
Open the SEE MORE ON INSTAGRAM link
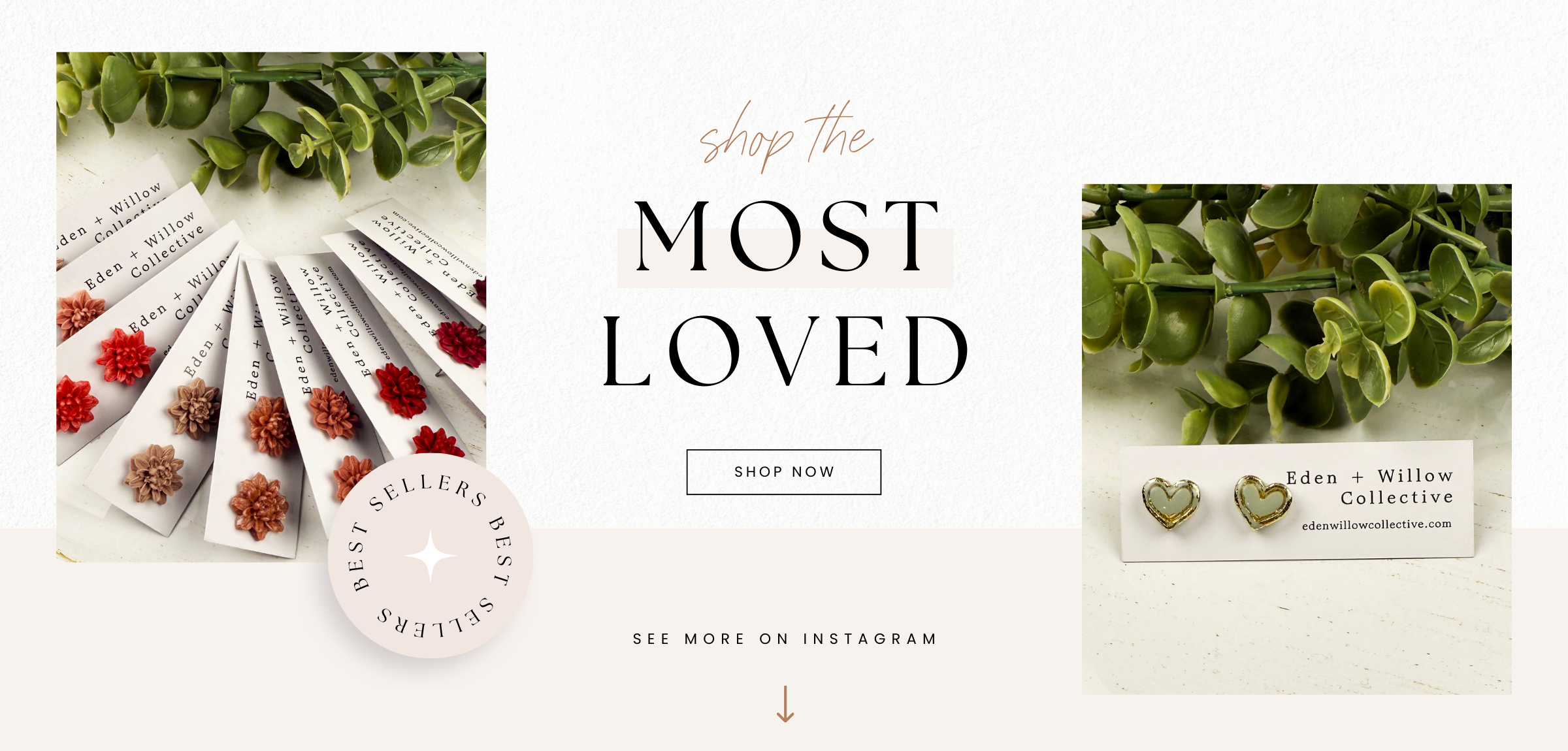click(x=785, y=639)
